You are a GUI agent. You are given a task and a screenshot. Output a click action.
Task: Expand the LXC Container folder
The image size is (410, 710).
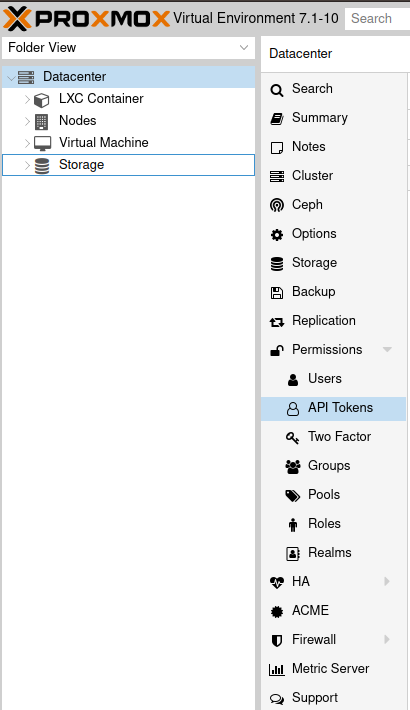point(27,99)
